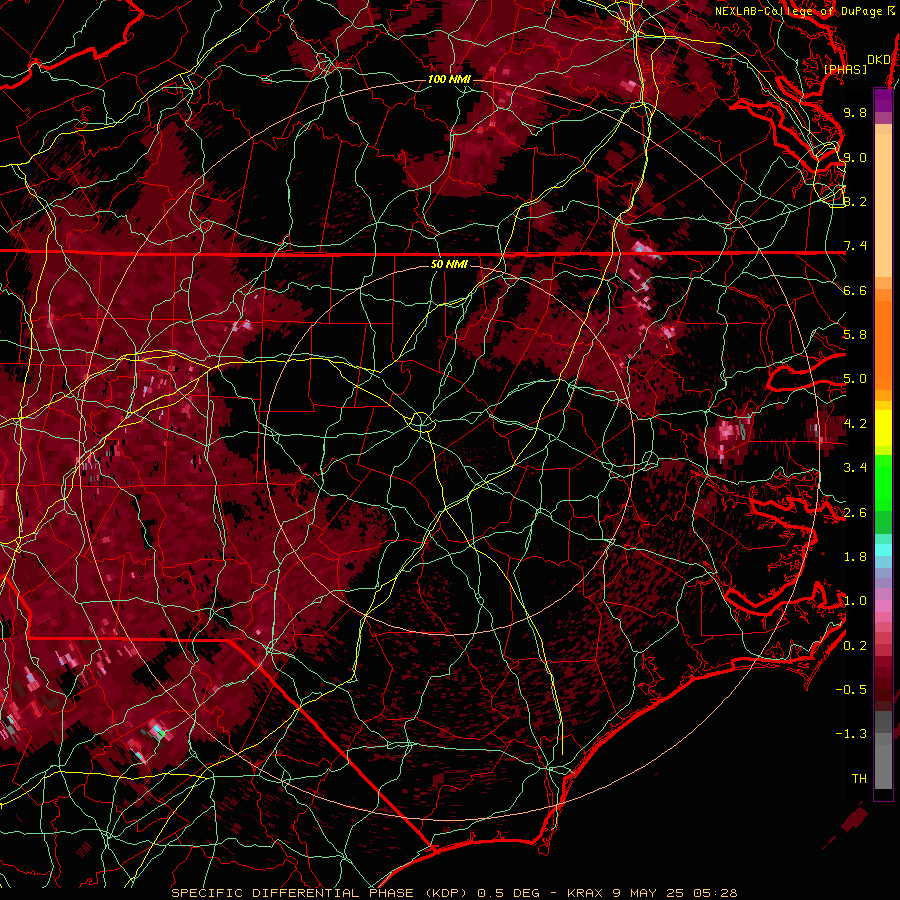
Task: Click the "9 MAY 25" date in the caption
Action: (x=649, y=893)
